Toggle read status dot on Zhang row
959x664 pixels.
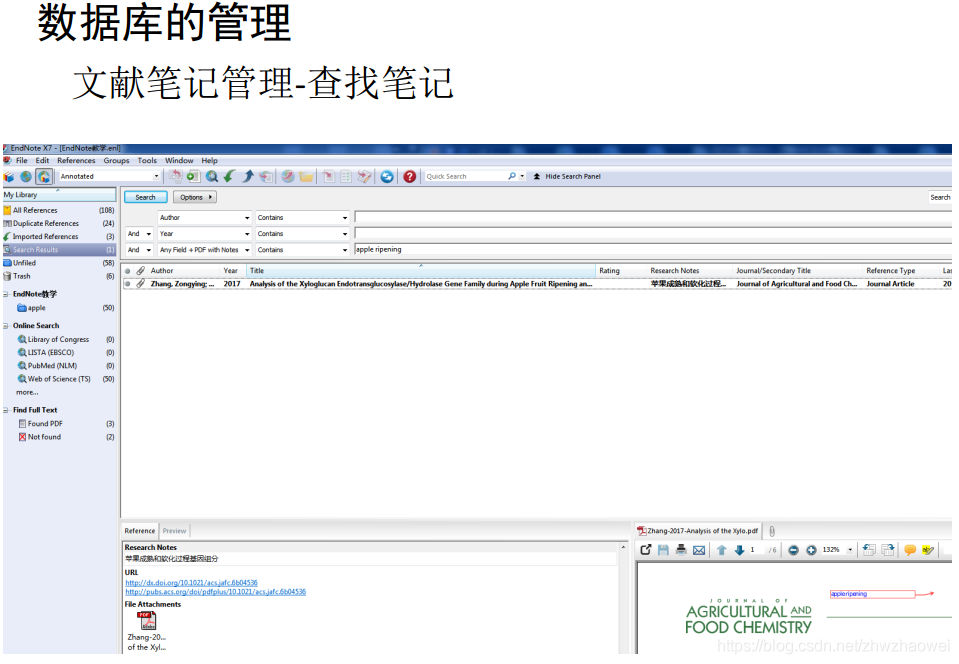[127, 284]
